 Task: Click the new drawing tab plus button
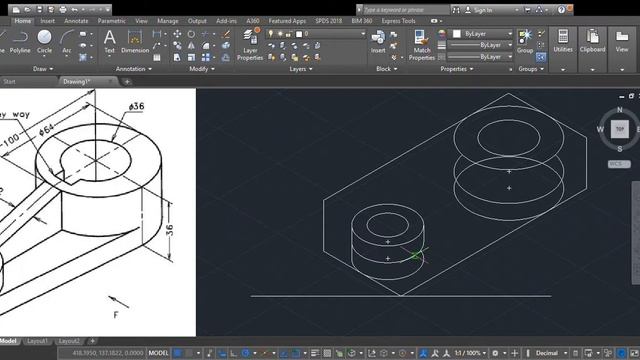point(127,82)
